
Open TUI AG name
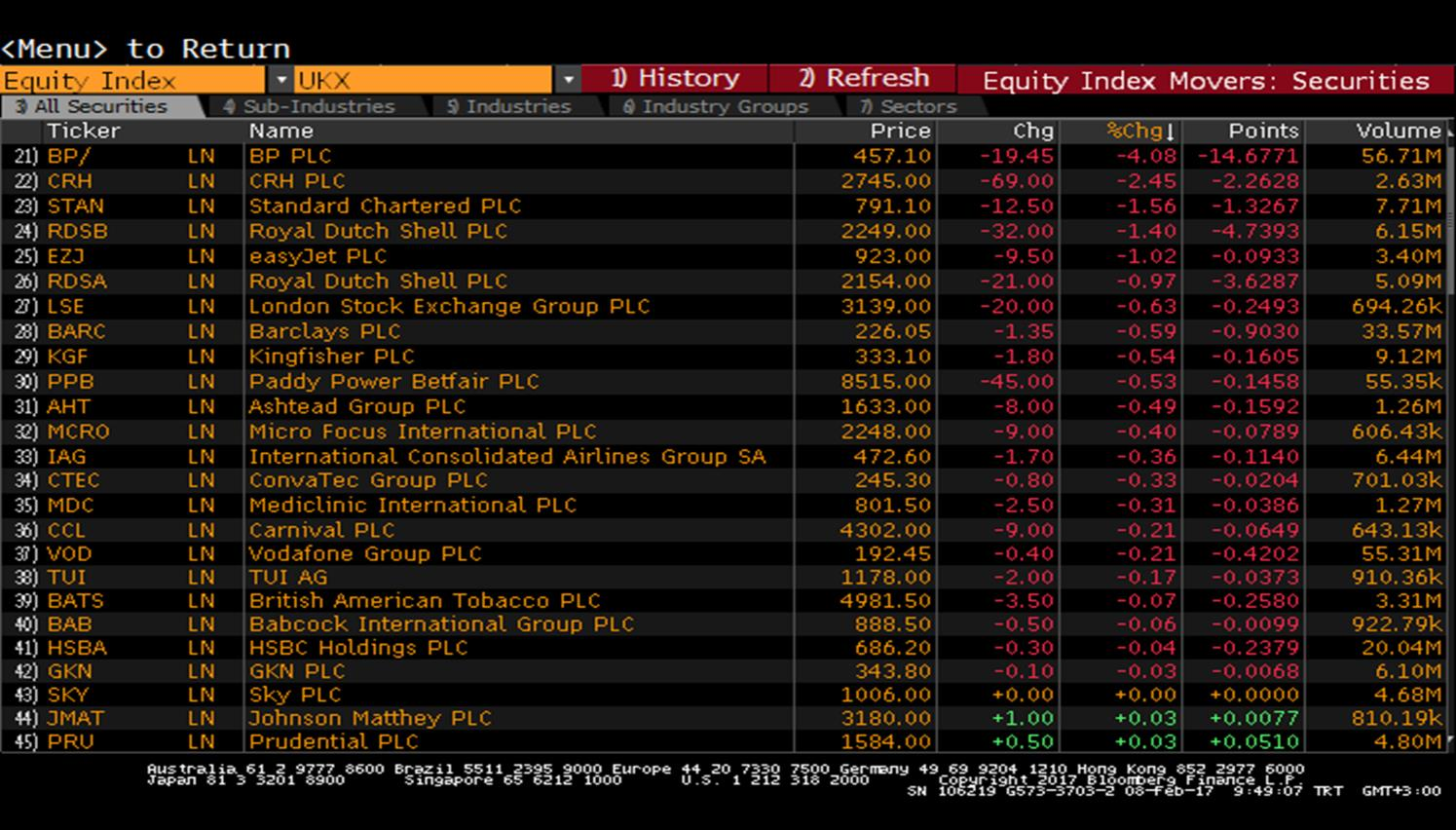click(288, 578)
